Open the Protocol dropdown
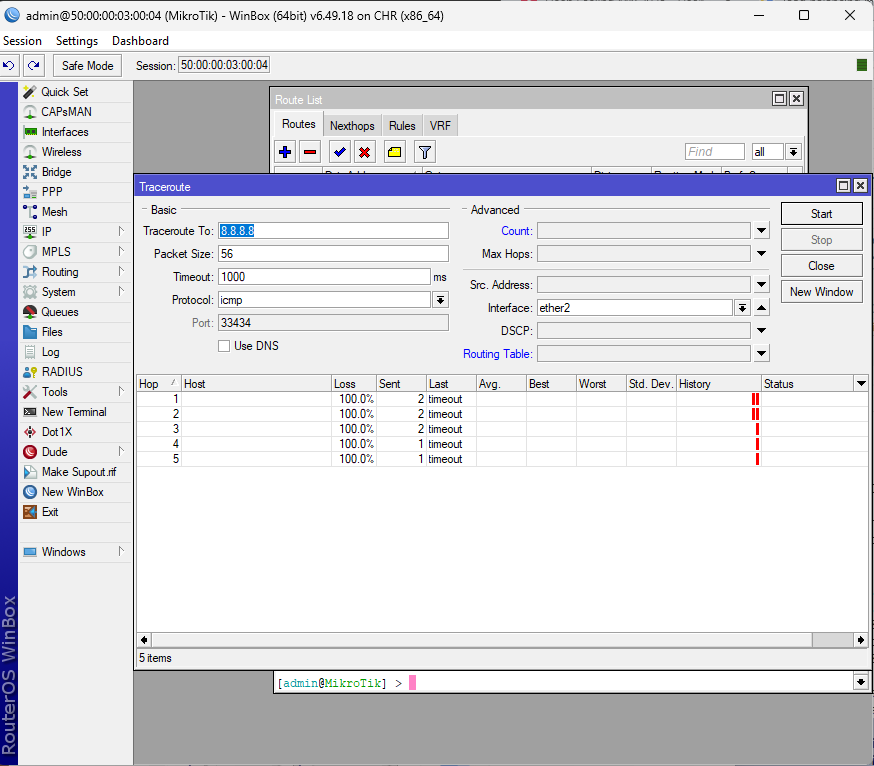The height and width of the screenshot is (766, 874). 440,300
